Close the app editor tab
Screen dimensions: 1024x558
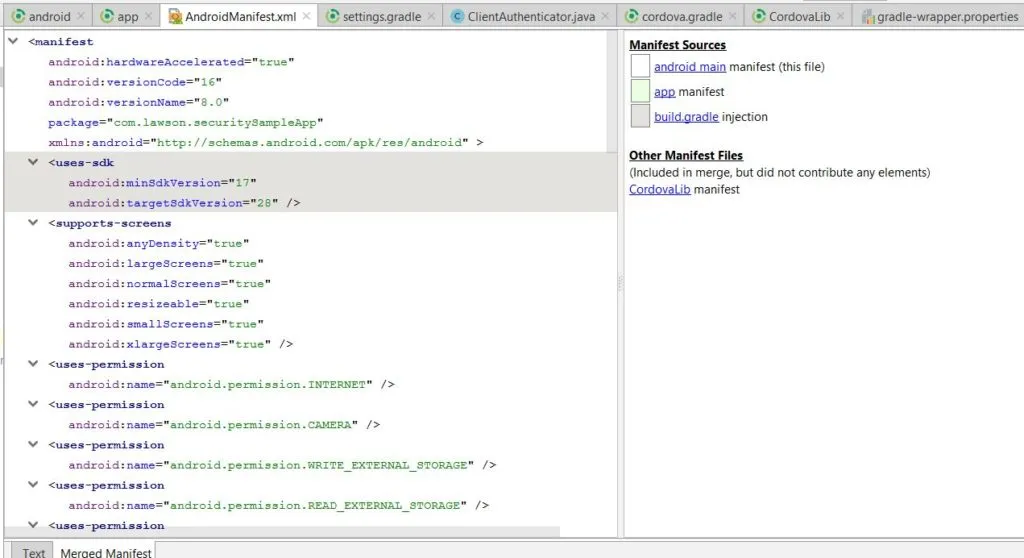pos(149,17)
